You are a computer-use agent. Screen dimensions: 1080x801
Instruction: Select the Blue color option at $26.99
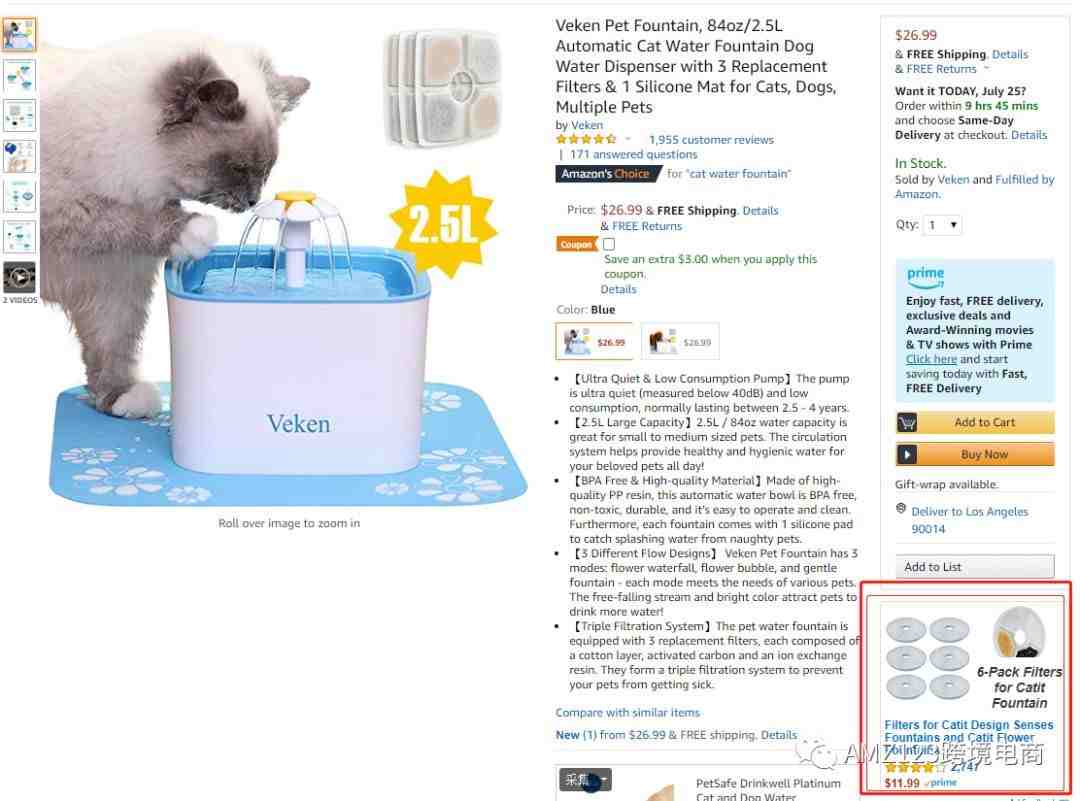click(x=594, y=342)
